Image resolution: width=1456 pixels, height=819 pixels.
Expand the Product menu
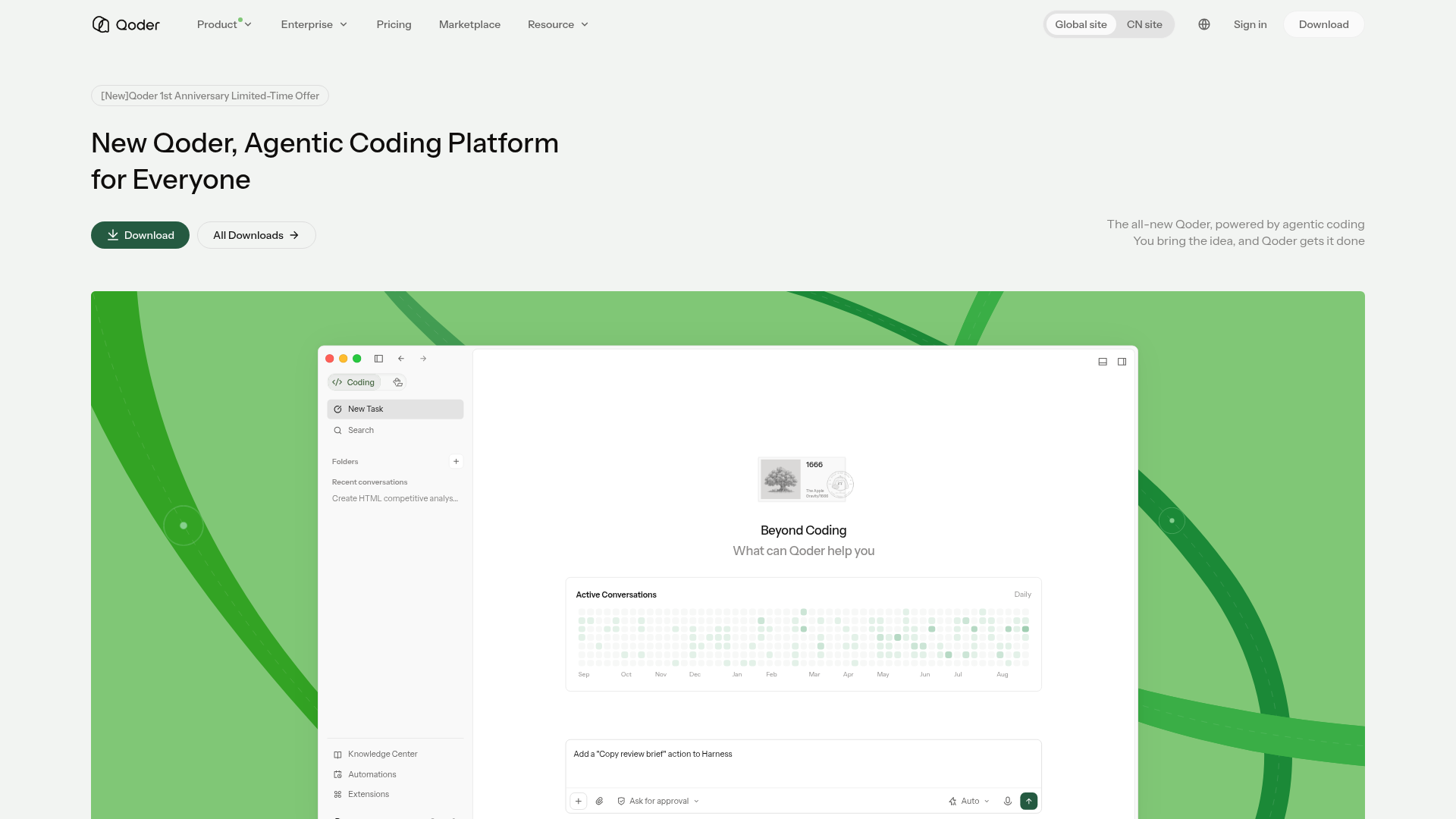224,24
